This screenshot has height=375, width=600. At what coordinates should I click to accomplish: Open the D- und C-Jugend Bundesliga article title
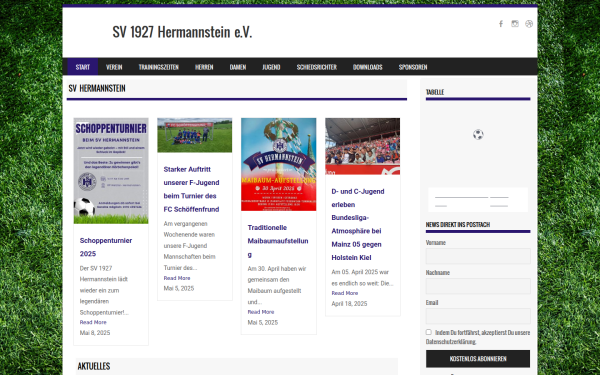[357, 224]
